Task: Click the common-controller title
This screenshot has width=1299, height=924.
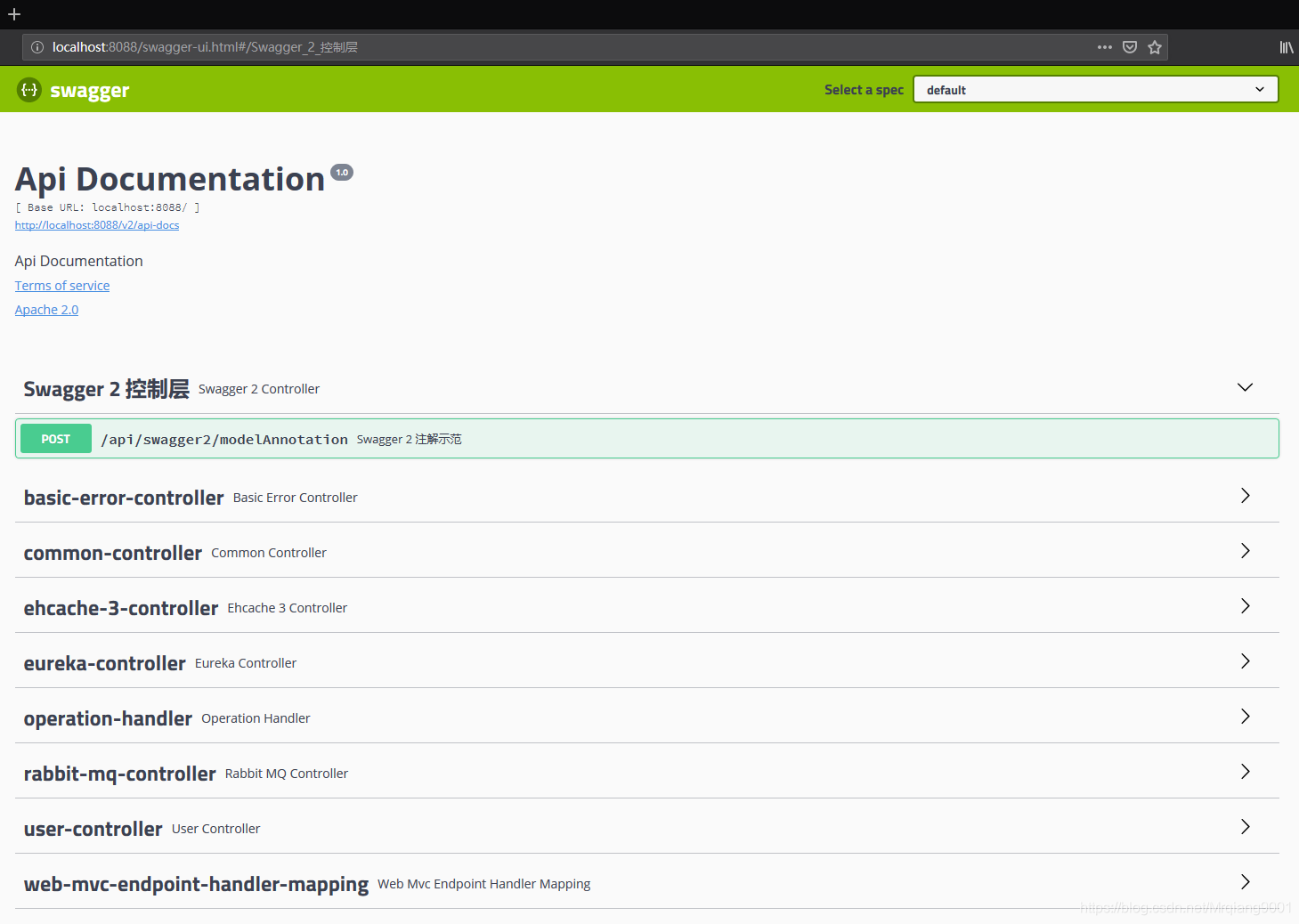Action: [113, 553]
